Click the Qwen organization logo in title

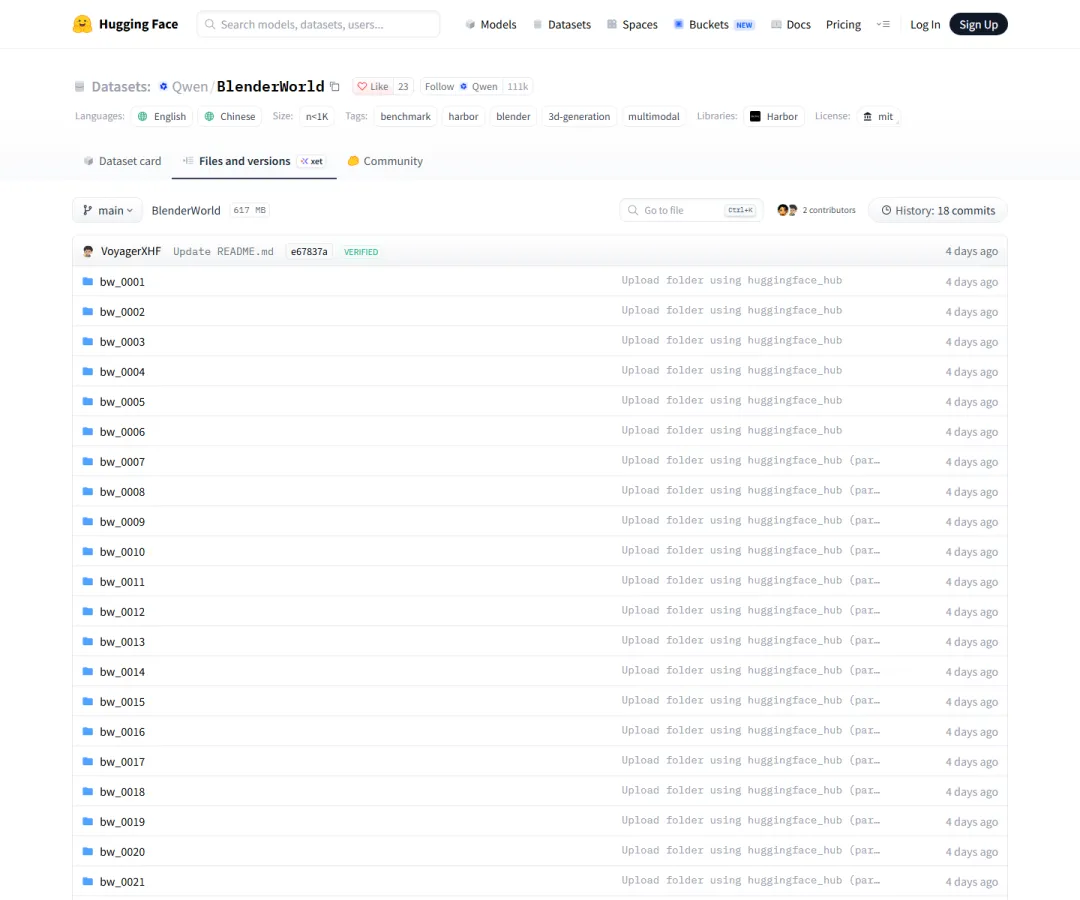pos(163,87)
